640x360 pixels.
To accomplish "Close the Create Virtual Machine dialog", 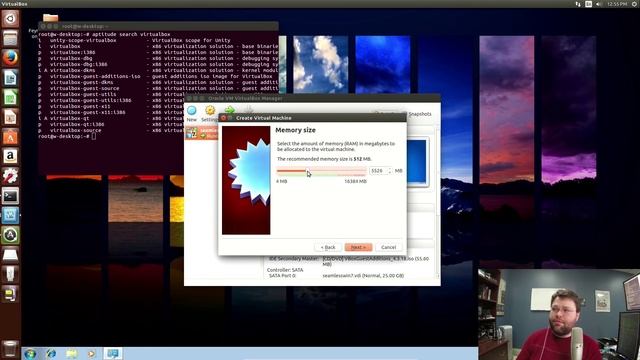I will [223, 118].
